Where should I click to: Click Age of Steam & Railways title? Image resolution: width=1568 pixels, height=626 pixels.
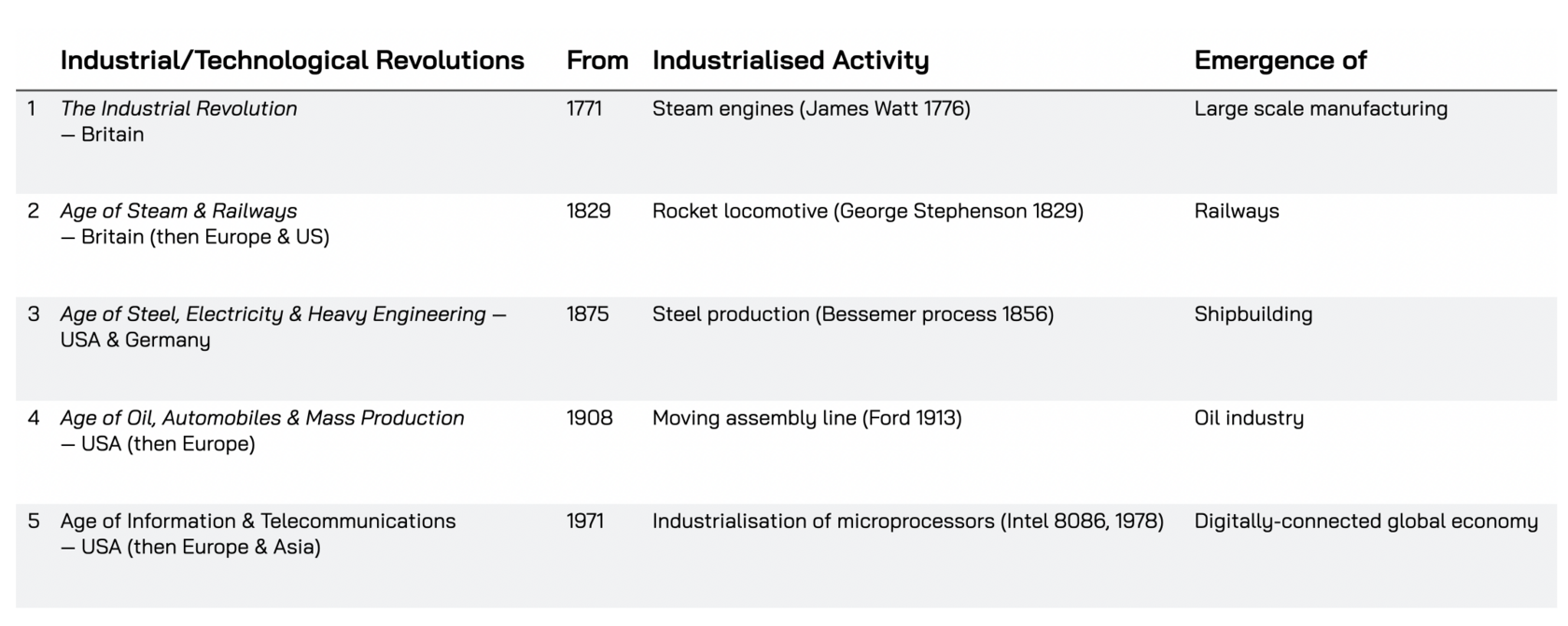click(x=179, y=211)
